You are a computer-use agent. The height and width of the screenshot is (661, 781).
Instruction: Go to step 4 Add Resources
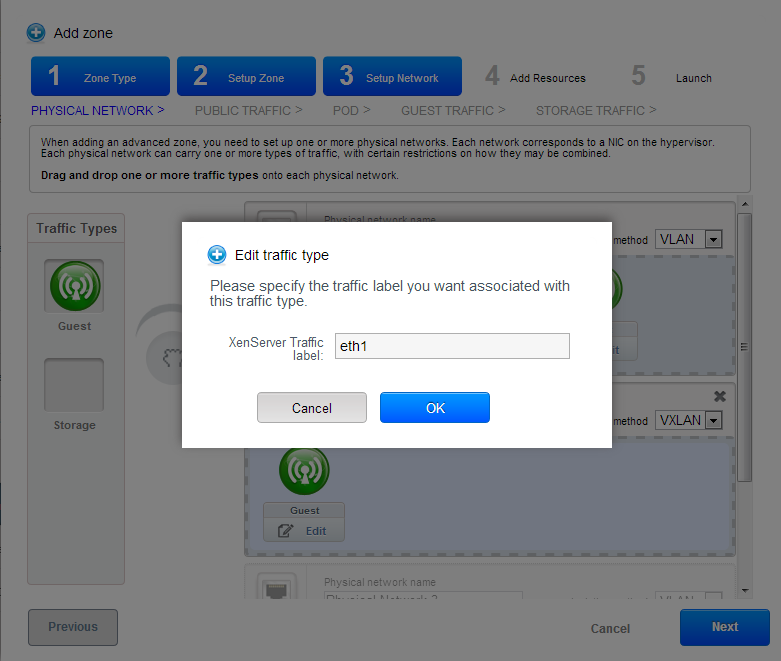coord(536,76)
